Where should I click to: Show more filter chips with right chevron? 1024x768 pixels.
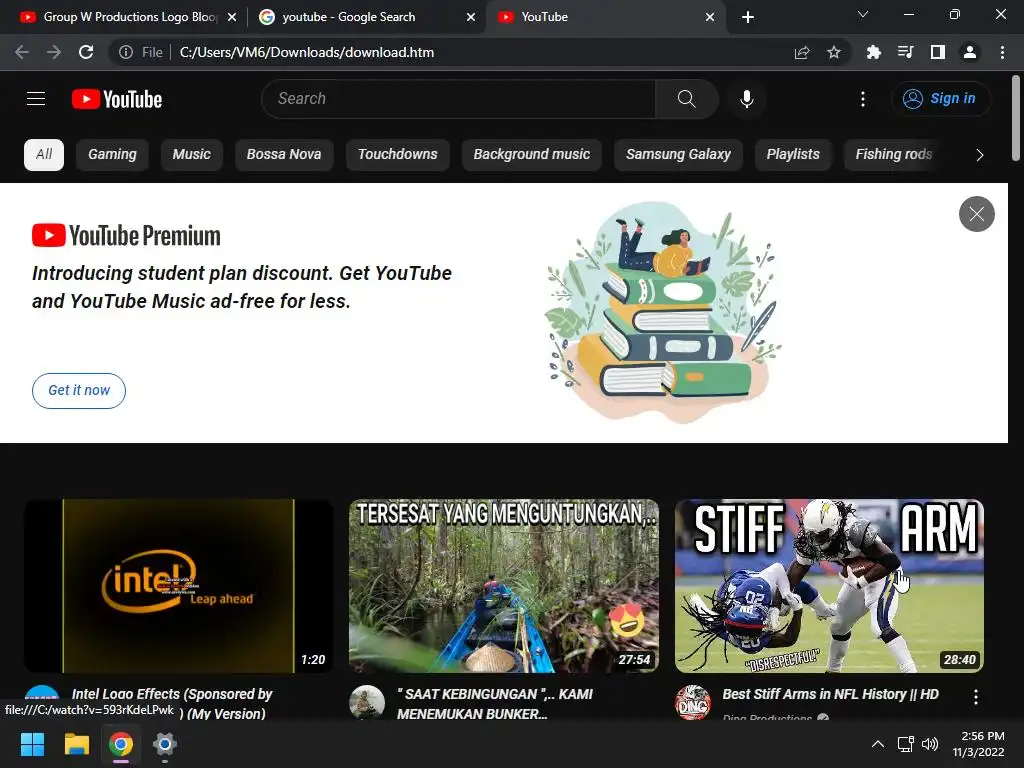(x=979, y=155)
